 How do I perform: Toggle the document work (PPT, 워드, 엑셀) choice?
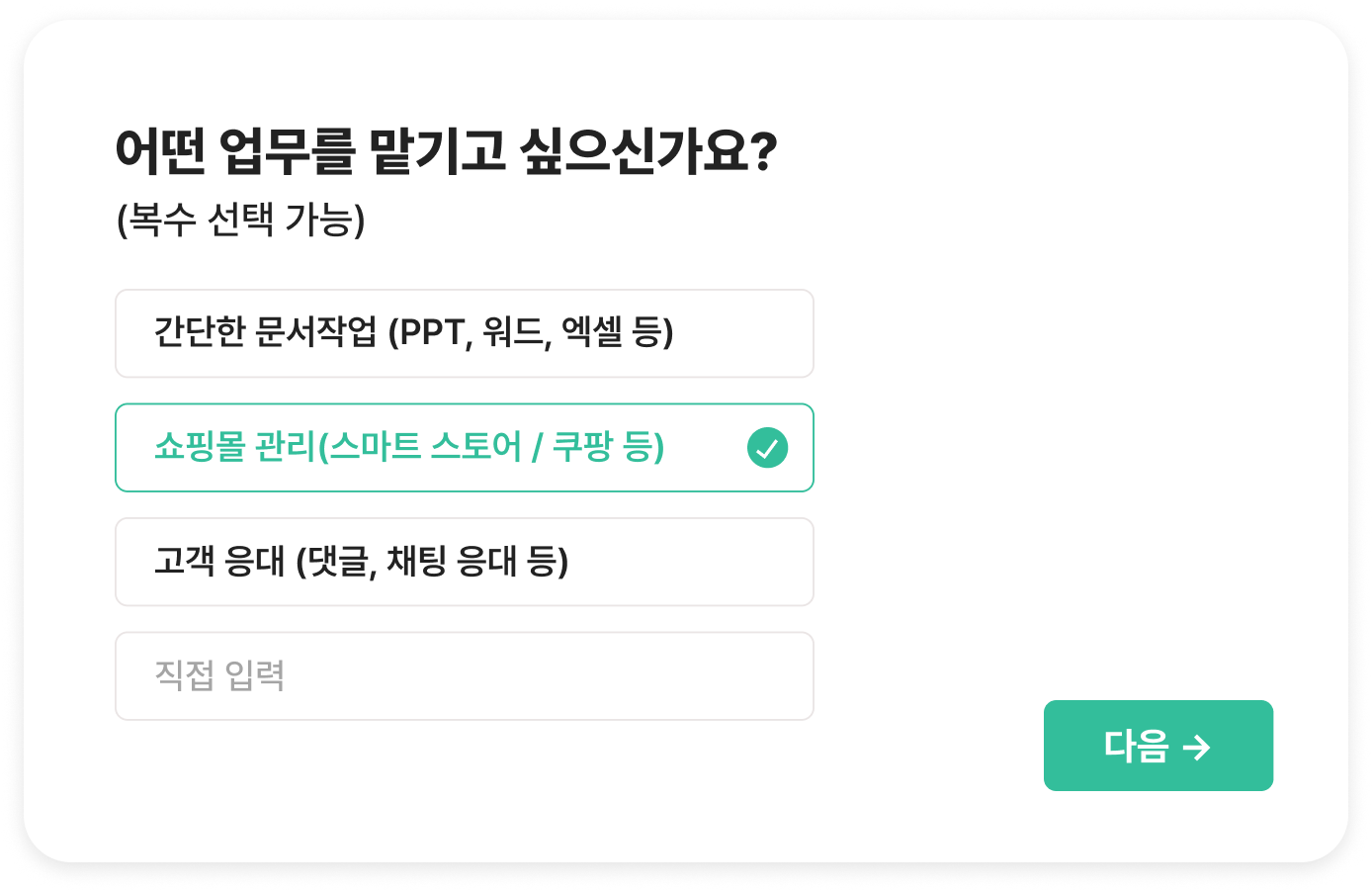click(464, 333)
